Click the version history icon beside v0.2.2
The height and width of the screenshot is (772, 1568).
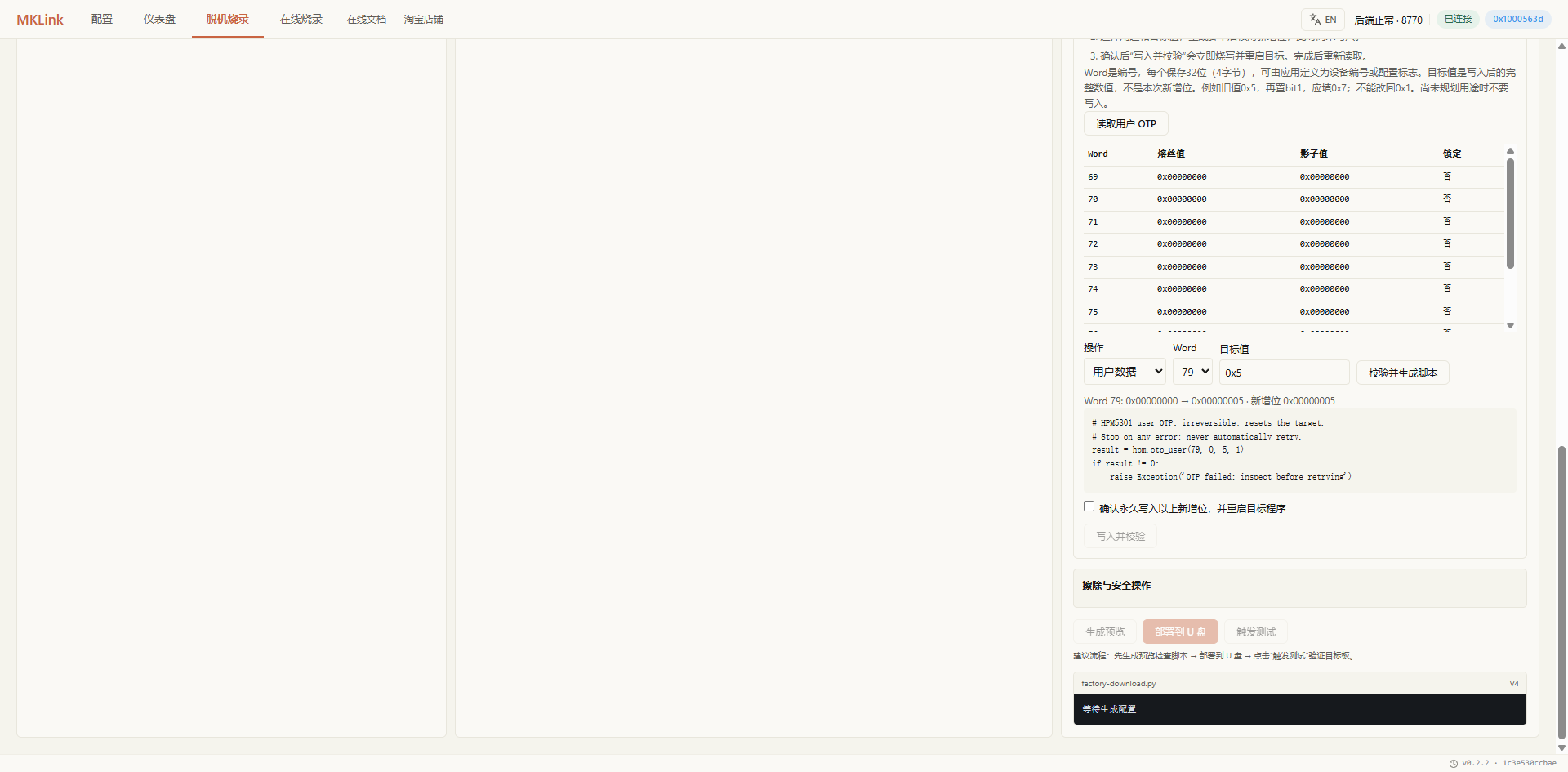(x=1453, y=763)
